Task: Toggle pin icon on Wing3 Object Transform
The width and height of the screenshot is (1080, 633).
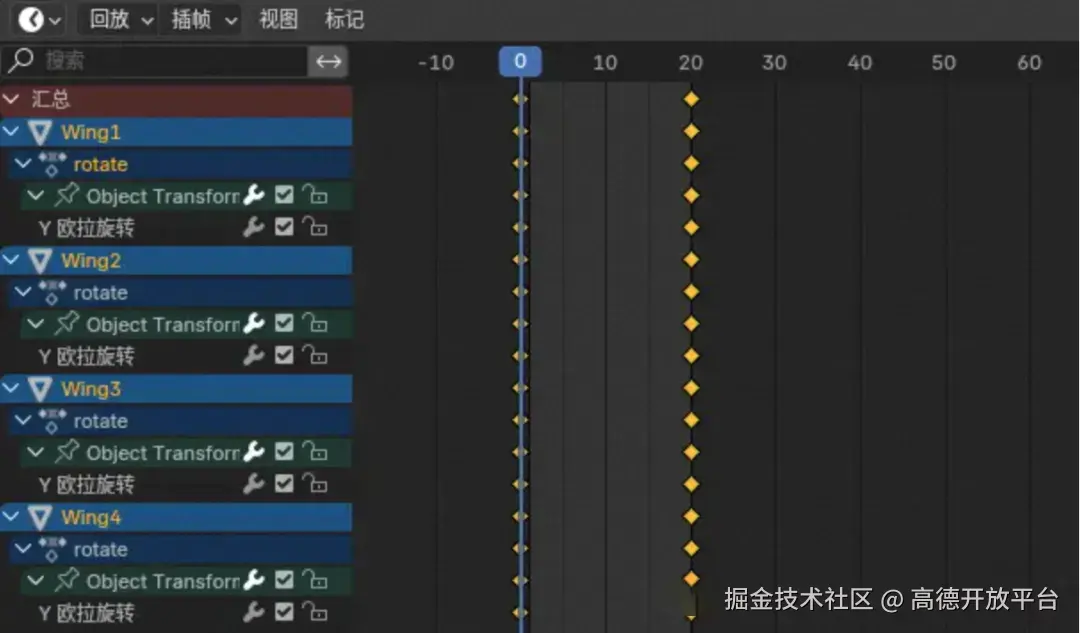Action: [x=66, y=451]
